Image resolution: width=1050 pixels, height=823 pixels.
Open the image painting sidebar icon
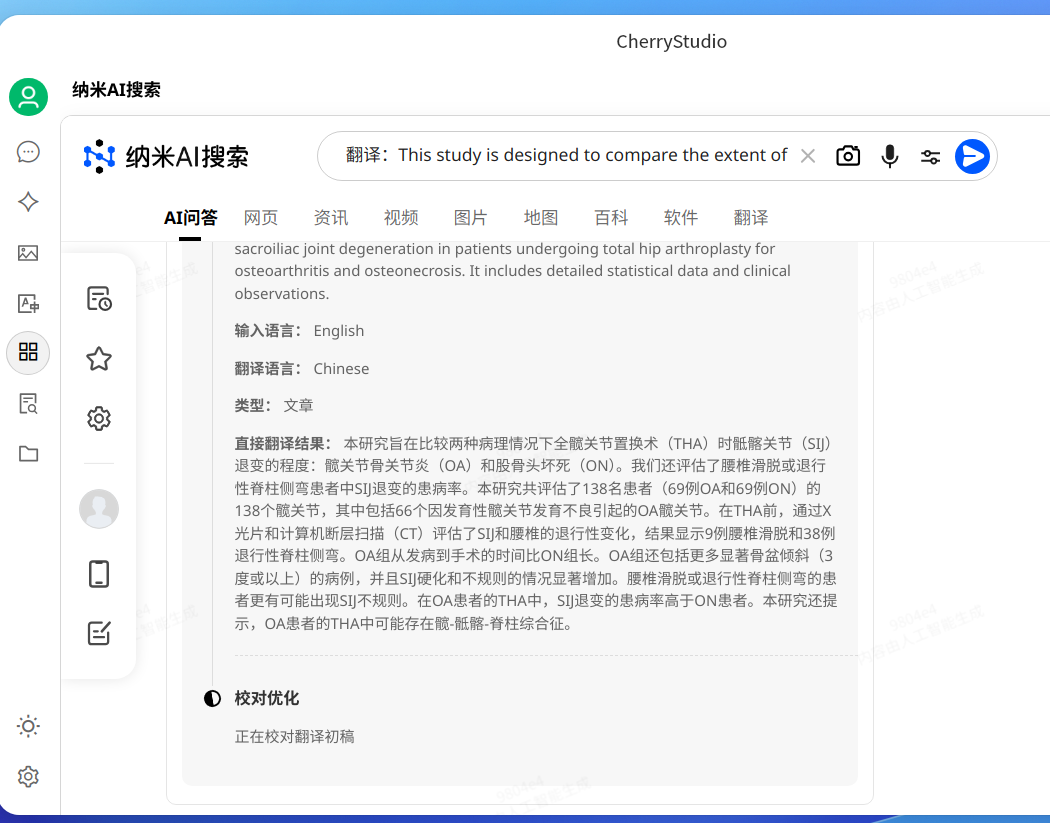28,252
